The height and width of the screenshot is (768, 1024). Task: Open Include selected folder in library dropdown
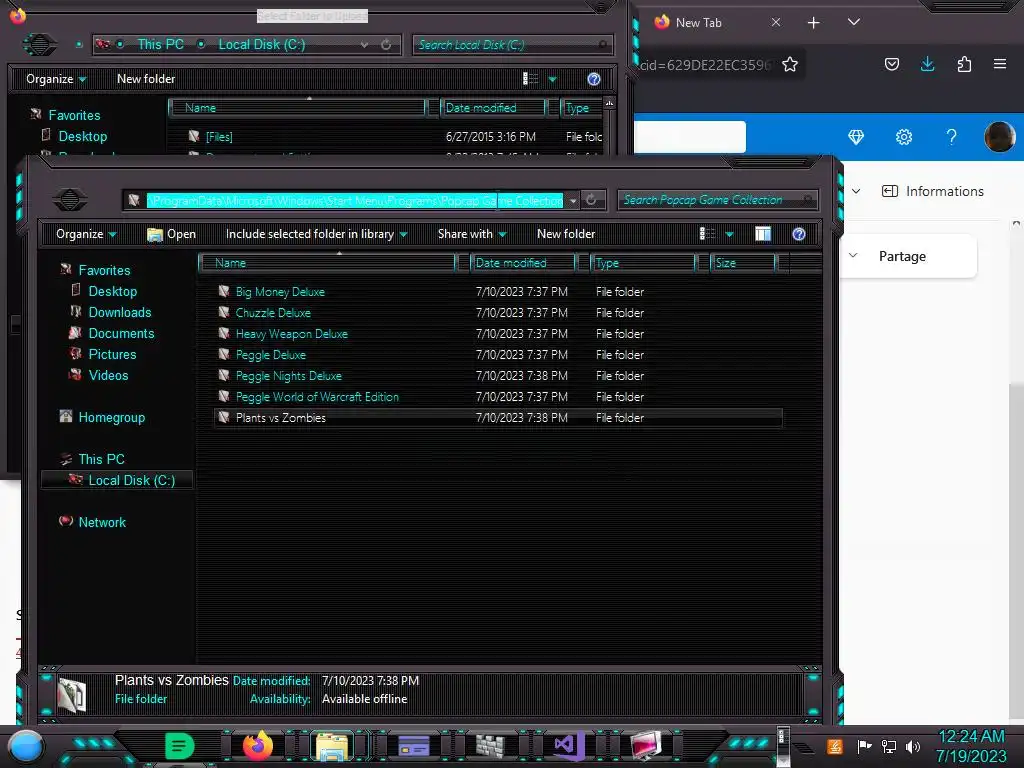(x=316, y=234)
